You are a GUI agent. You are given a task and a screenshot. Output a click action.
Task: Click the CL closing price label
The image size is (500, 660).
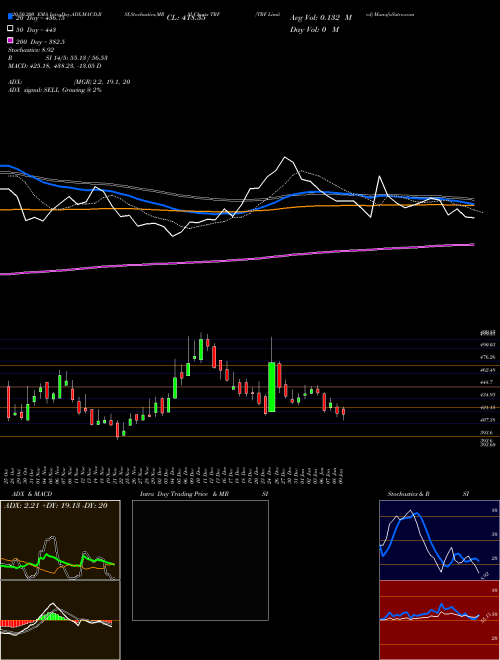click(x=186, y=18)
